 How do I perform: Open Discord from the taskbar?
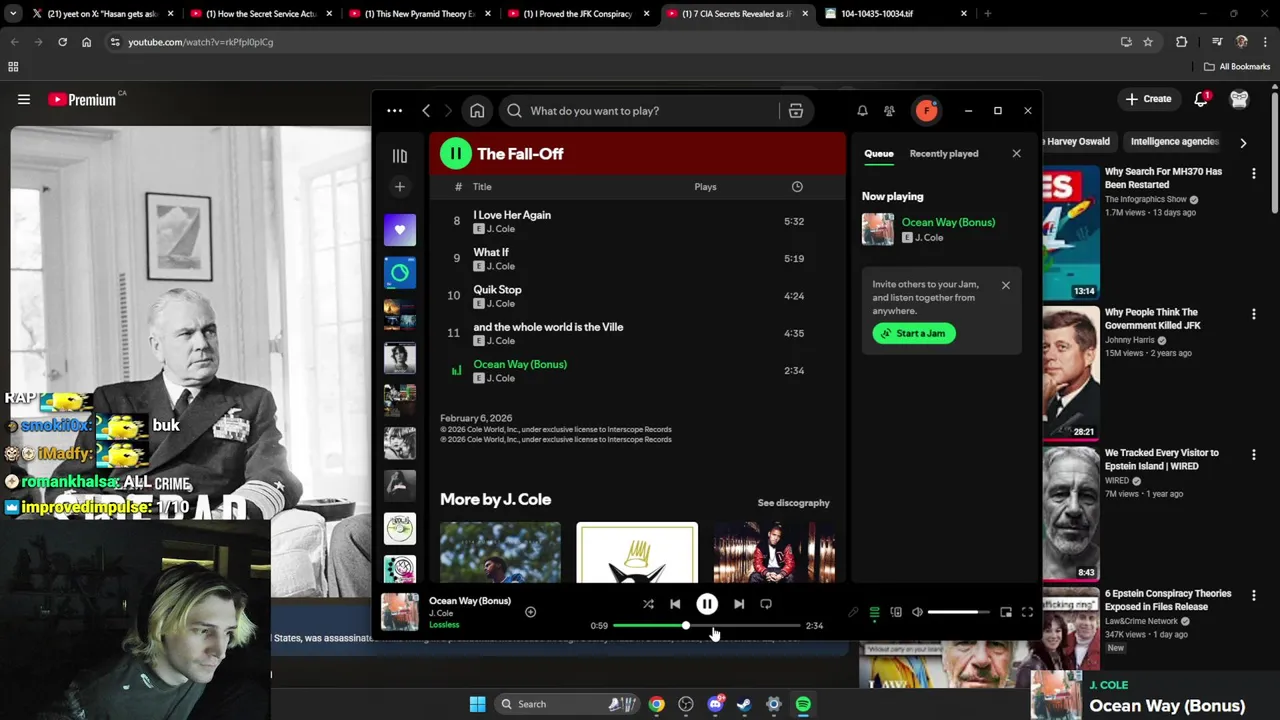[x=715, y=704]
